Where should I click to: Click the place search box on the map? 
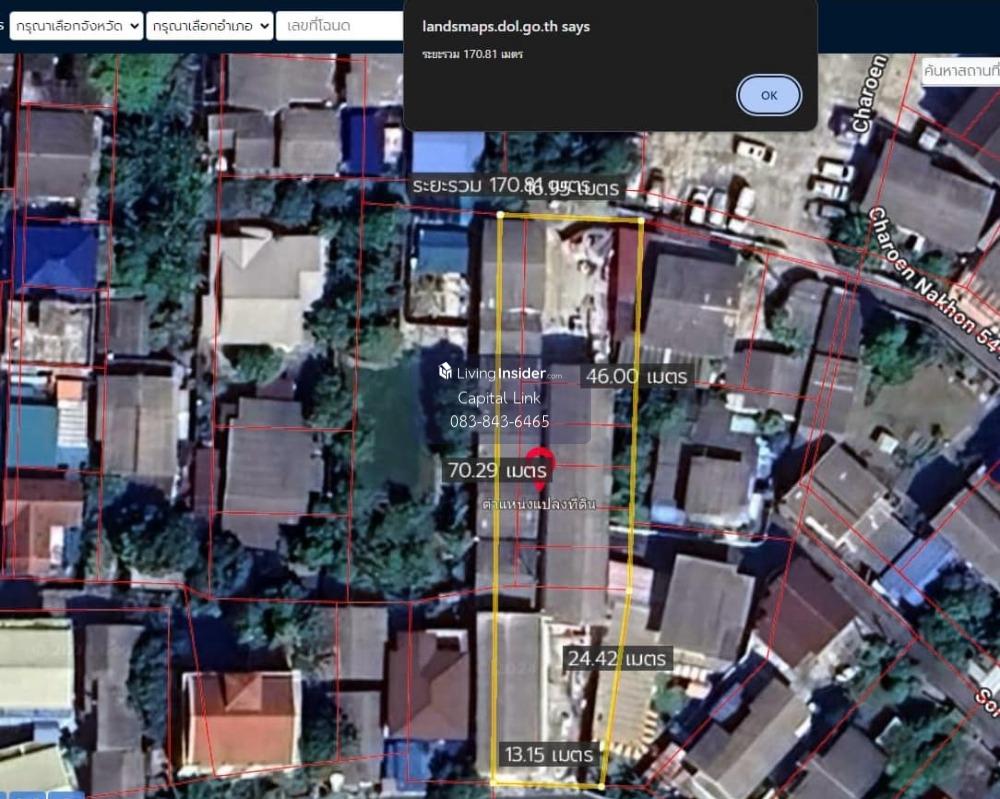[x=960, y=71]
